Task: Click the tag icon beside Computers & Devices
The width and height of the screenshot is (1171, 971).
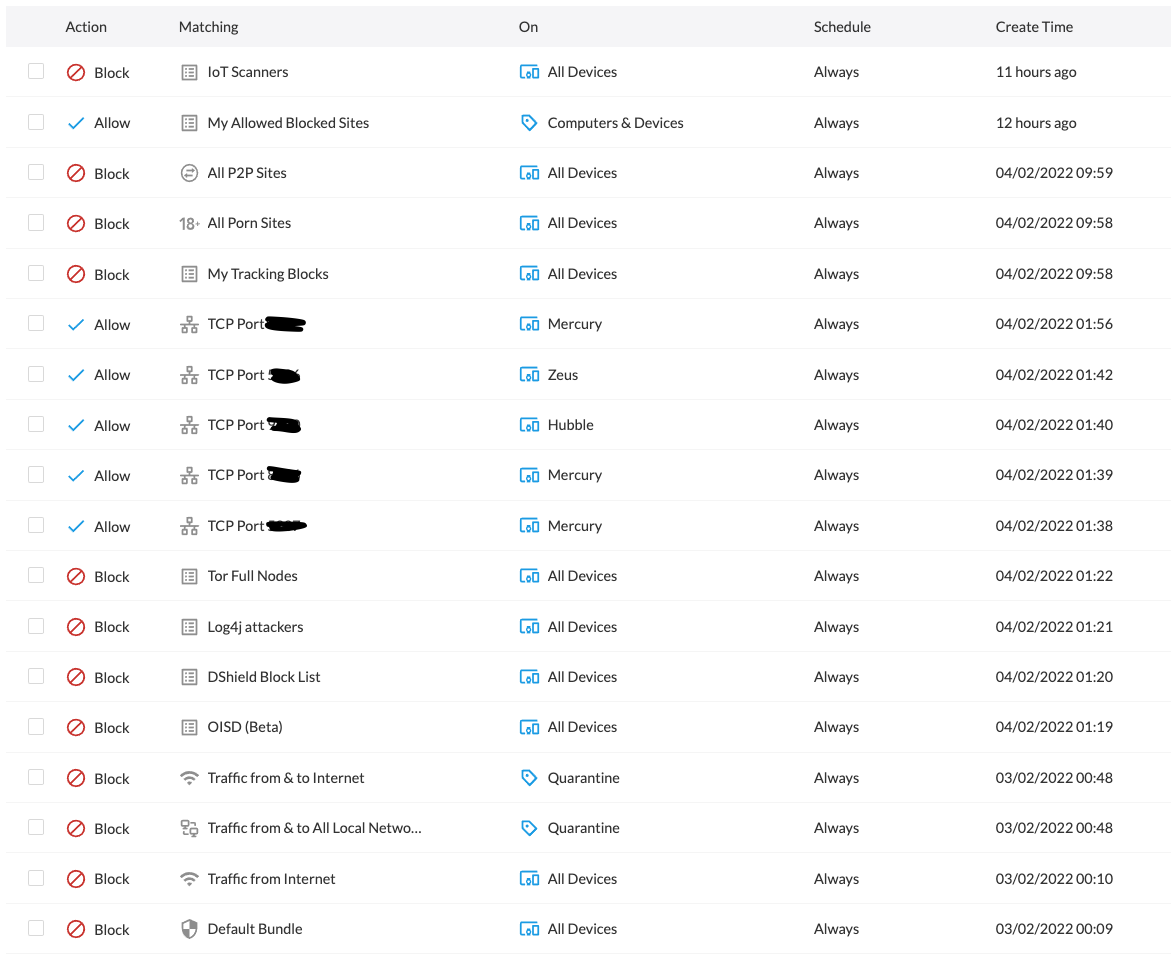Action: pos(529,123)
